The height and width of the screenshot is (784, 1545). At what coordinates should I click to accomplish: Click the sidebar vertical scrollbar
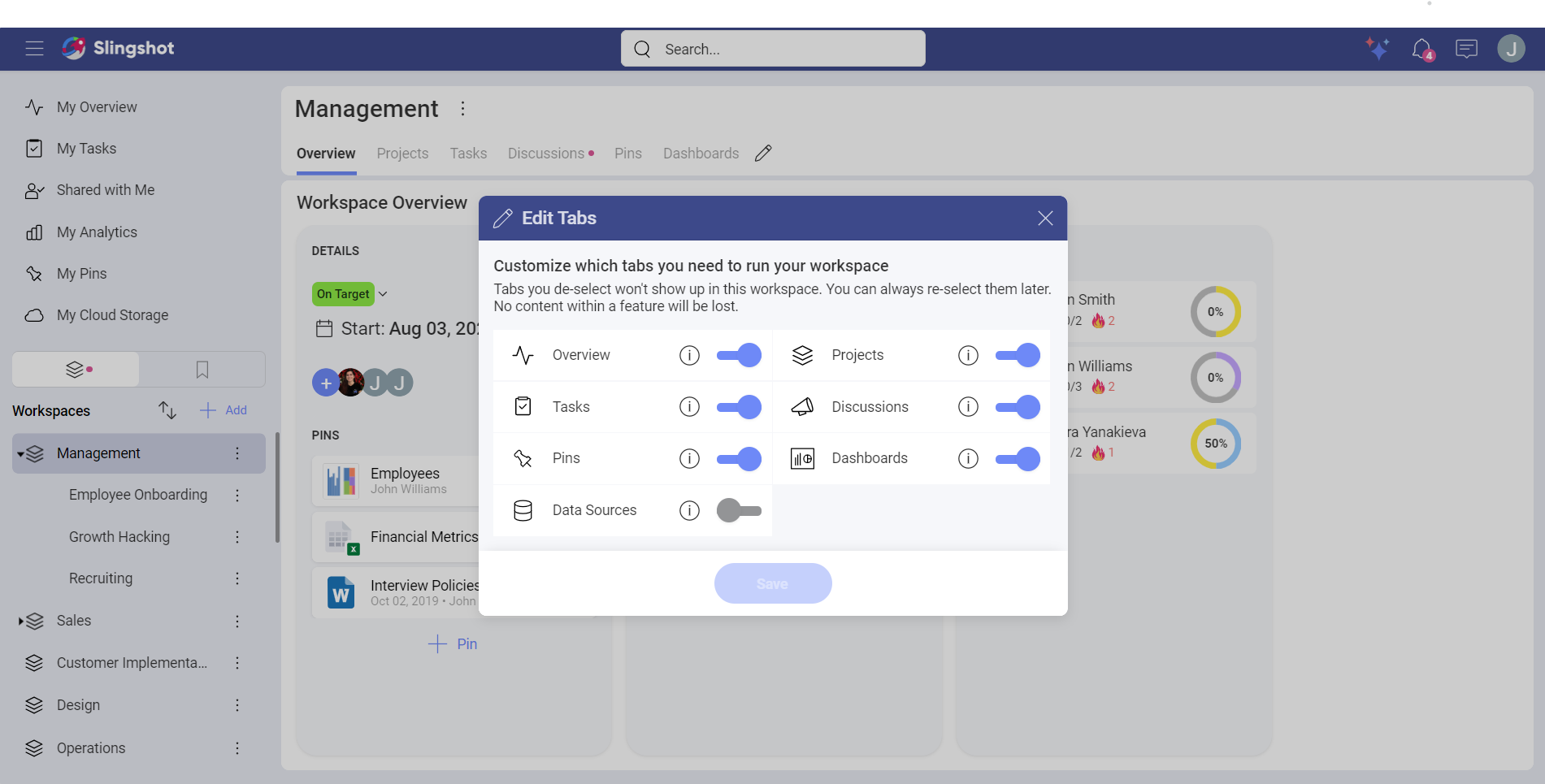tap(277, 487)
